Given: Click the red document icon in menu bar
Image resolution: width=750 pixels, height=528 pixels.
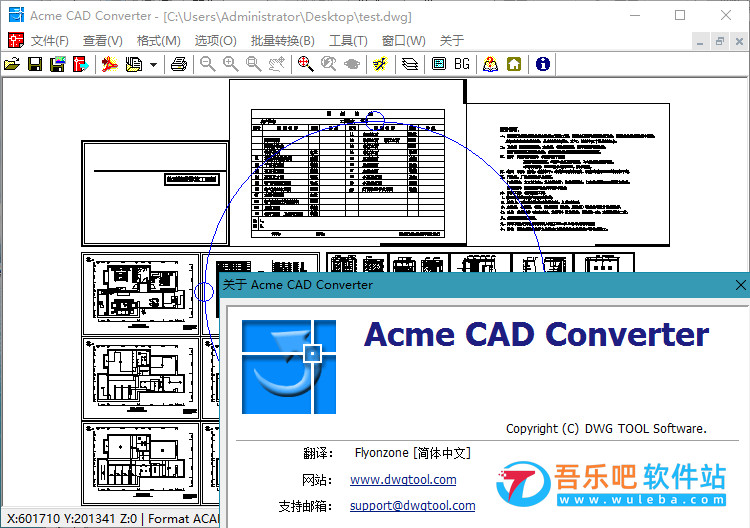Looking at the screenshot, I should pos(15,40).
